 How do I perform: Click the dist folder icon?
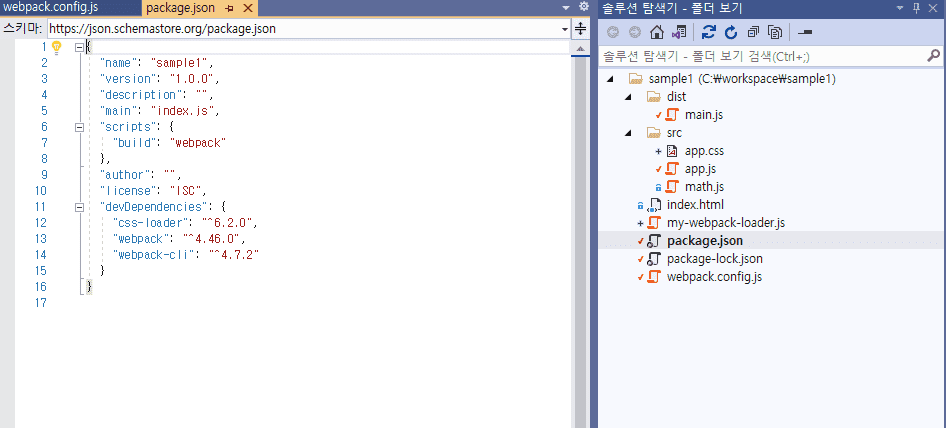(653, 97)
